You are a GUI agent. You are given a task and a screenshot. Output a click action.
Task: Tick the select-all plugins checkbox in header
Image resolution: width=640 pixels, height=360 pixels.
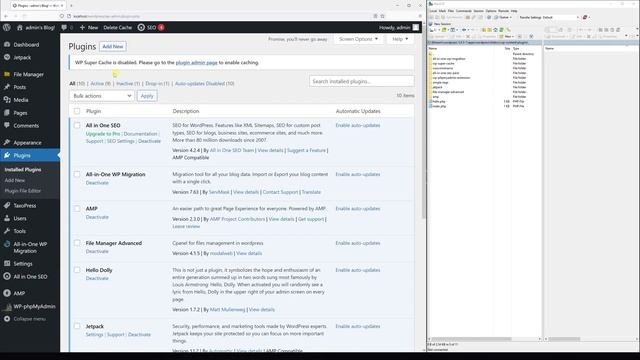pyautogui.click(x=77, y=111)
